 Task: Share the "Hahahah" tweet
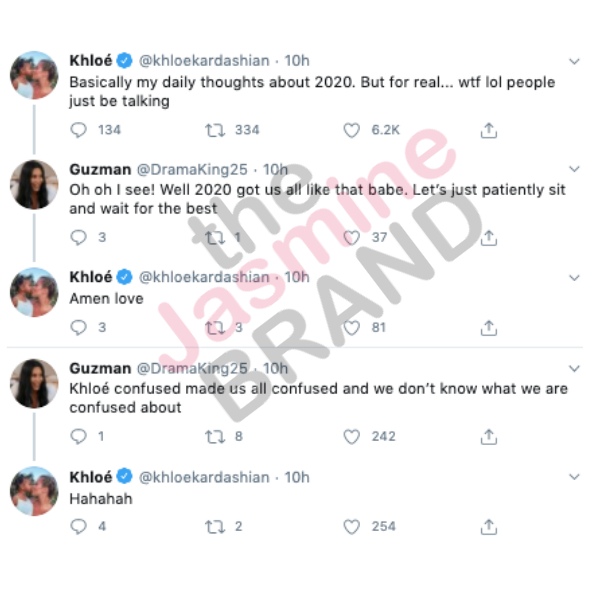click(x=488, y=526)
